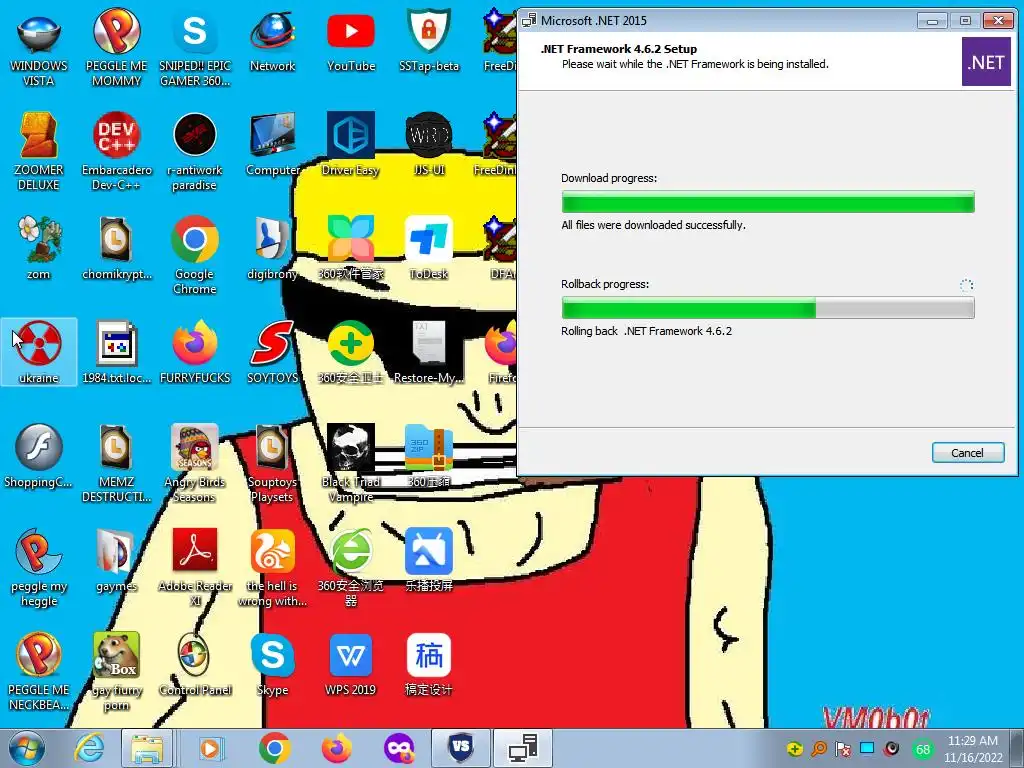The height and width of the screenshot is (768, 1024).
Task: Open Firefox from the taskbar
Action: coord(336,748)
